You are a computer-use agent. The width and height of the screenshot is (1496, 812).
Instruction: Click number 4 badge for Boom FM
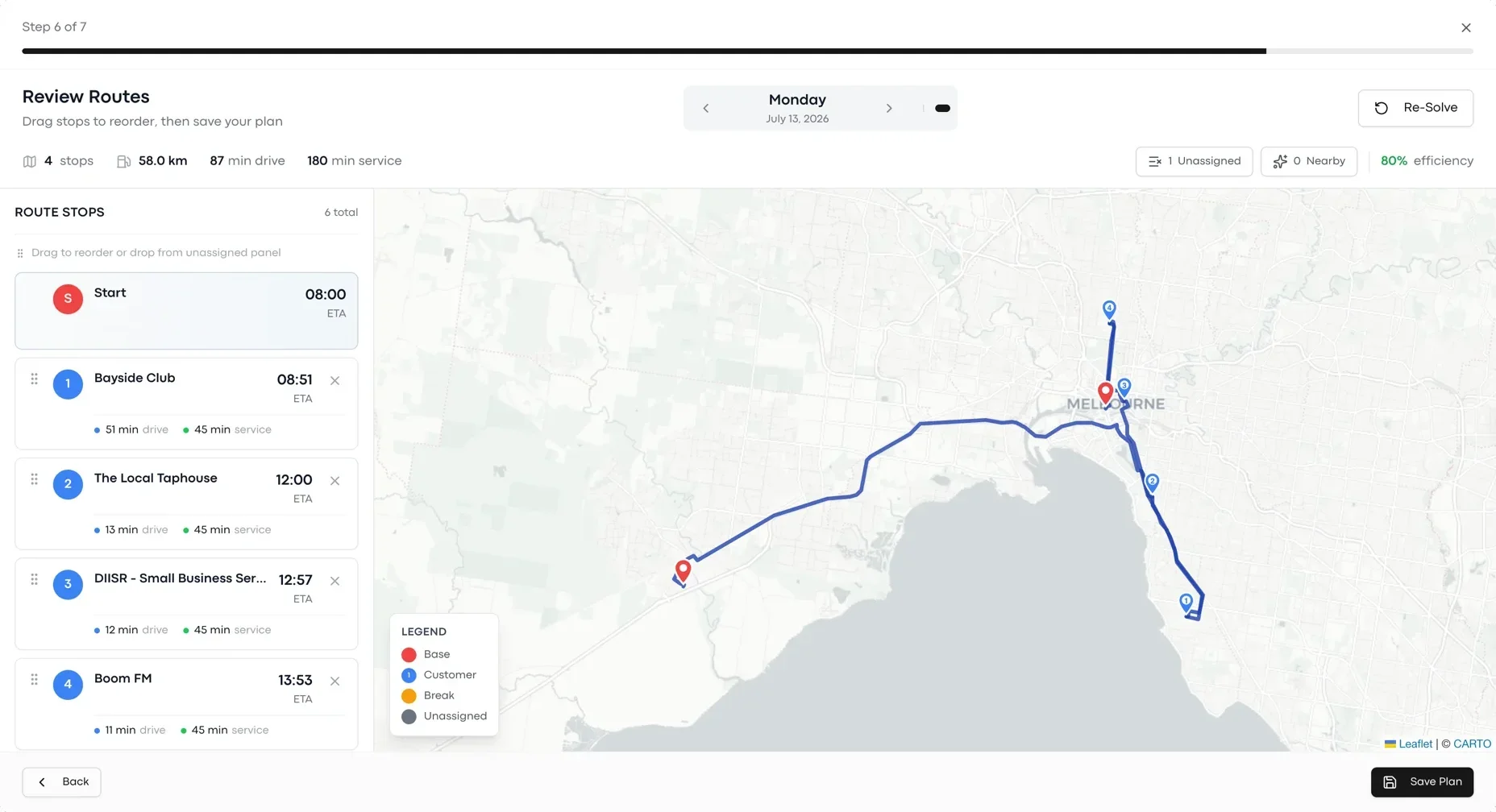point(68,685)
